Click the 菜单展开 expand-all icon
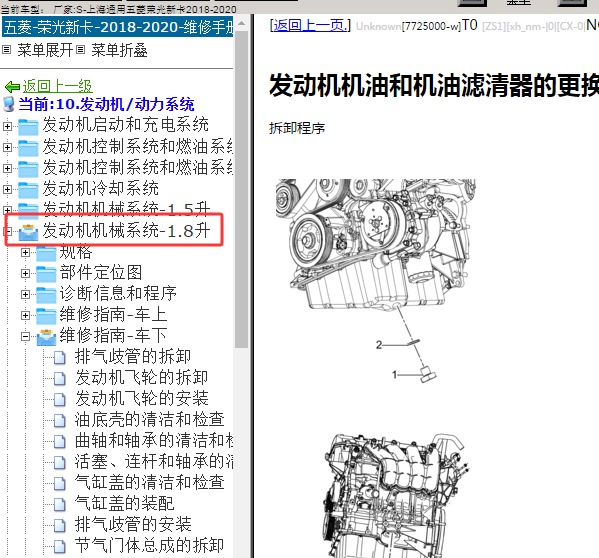Viewport: 599px width, 558px height. [6, 50]
